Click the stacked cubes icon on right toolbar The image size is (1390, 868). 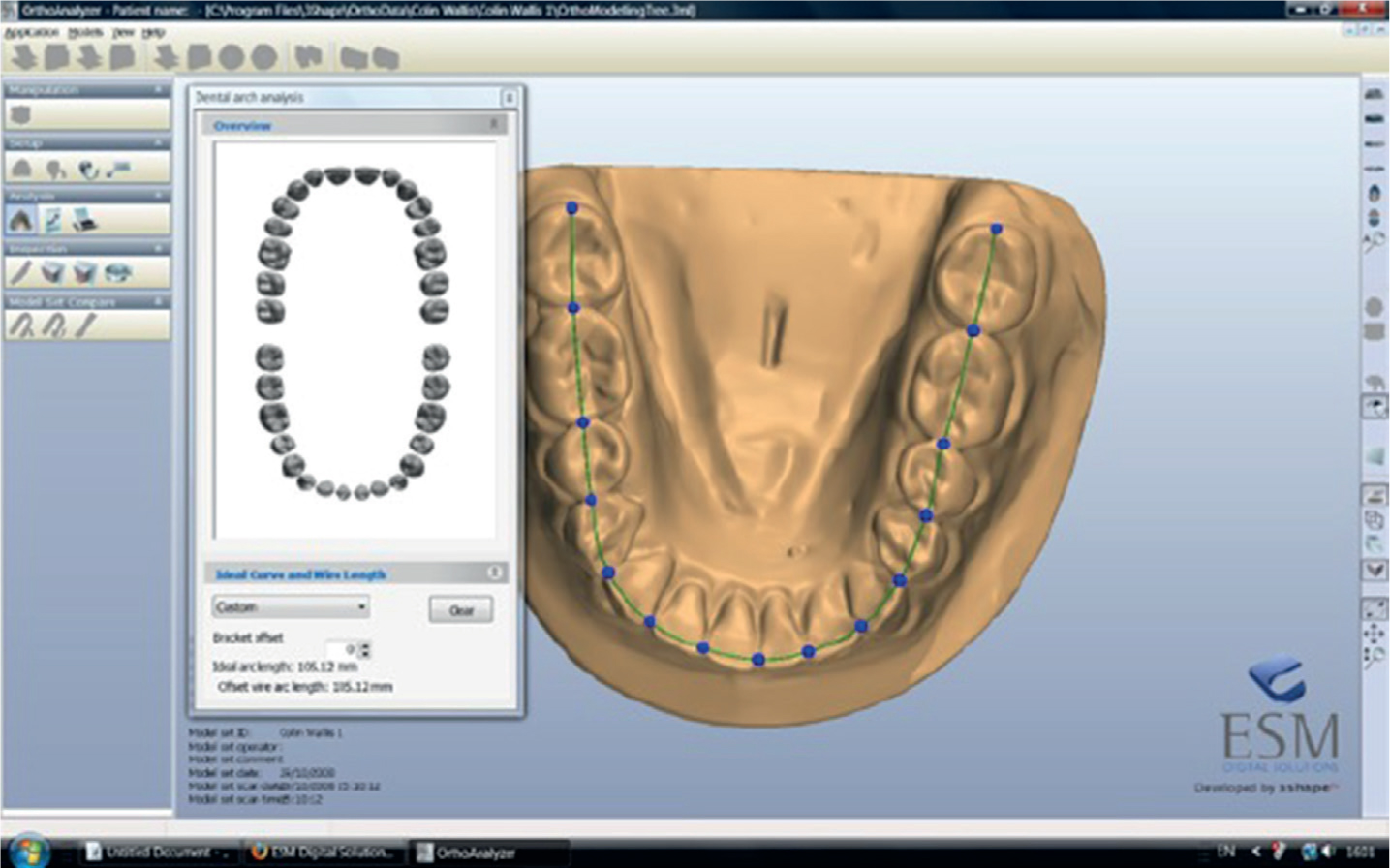(1375, 520)
